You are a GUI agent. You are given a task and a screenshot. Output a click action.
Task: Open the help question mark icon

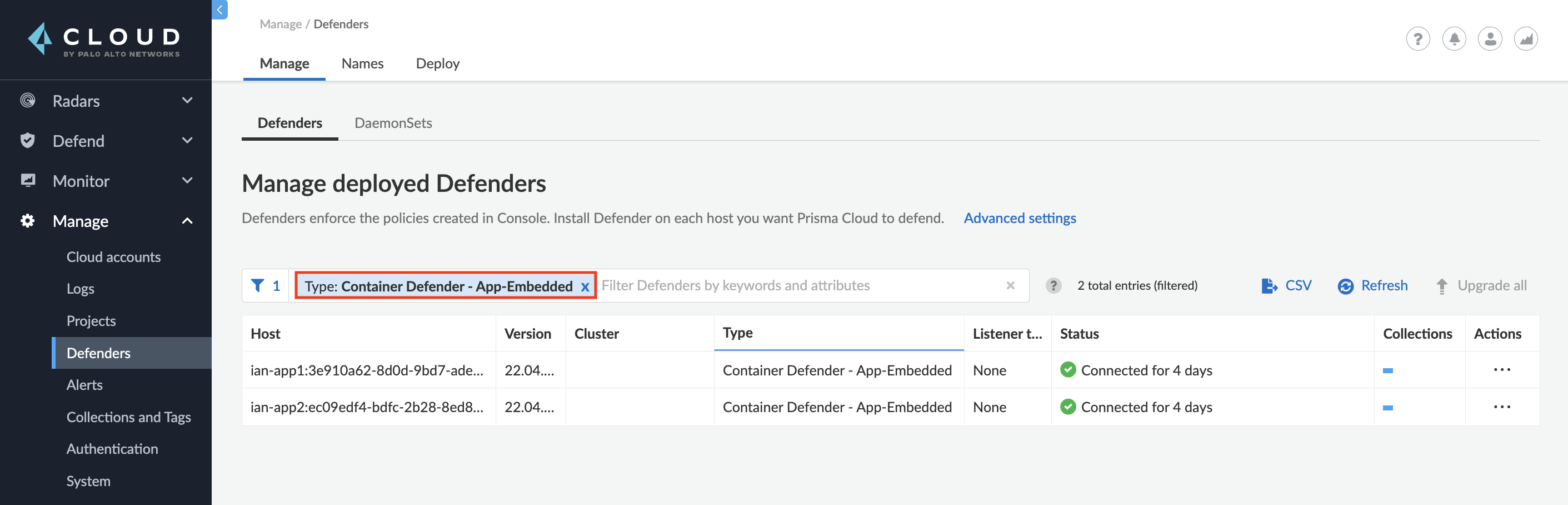pyautogui.click(x=1417, y=39)
